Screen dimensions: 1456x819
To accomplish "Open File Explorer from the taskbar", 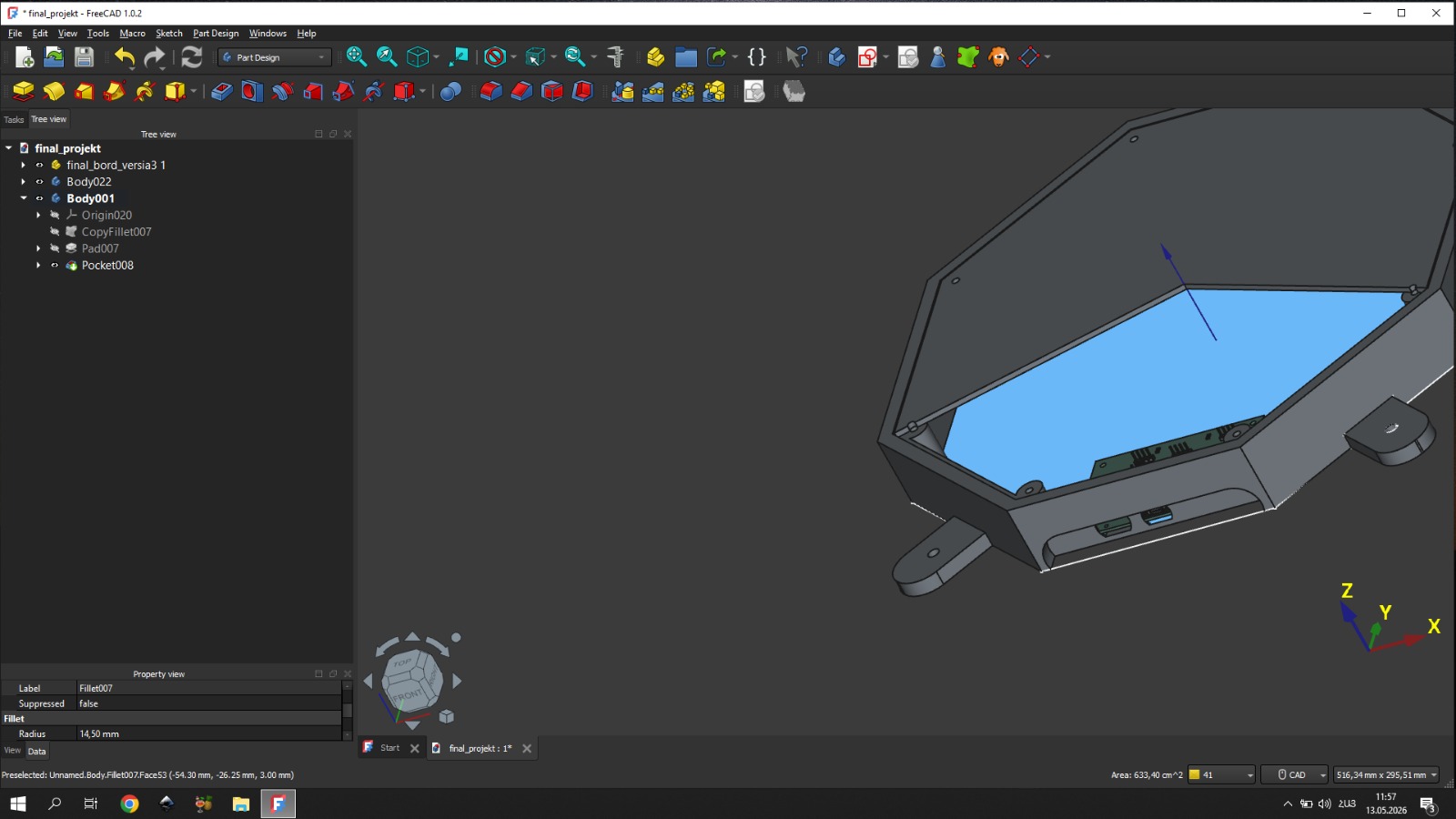I will tap(240, 804).
